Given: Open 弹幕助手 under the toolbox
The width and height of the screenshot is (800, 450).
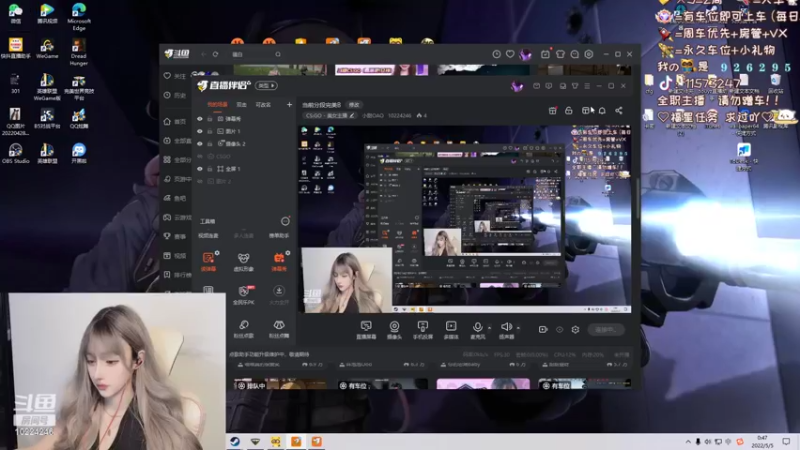Looking at the screenshot, I should click(x=279, y=236).
